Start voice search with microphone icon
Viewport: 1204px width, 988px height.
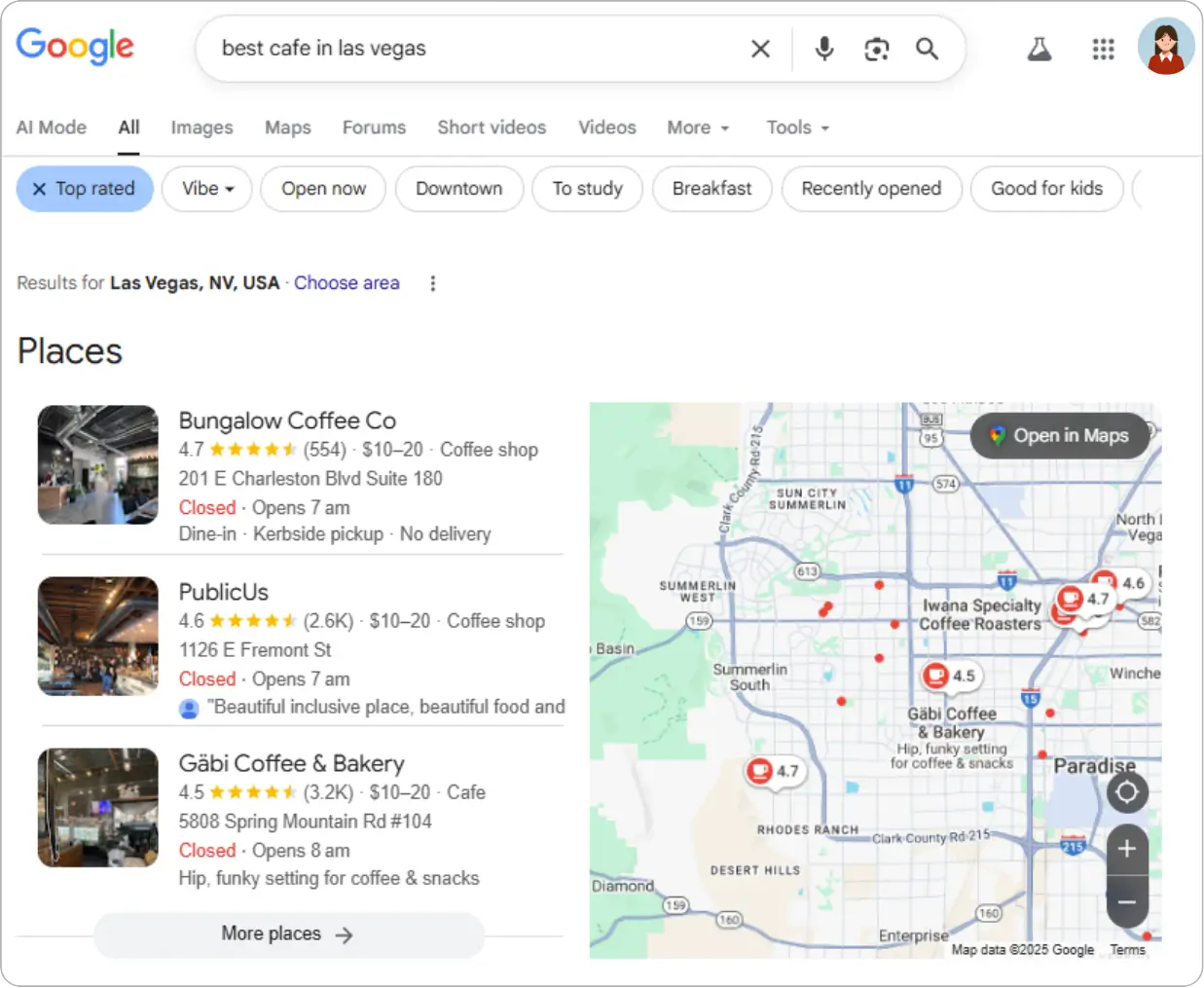coord(823,49)
